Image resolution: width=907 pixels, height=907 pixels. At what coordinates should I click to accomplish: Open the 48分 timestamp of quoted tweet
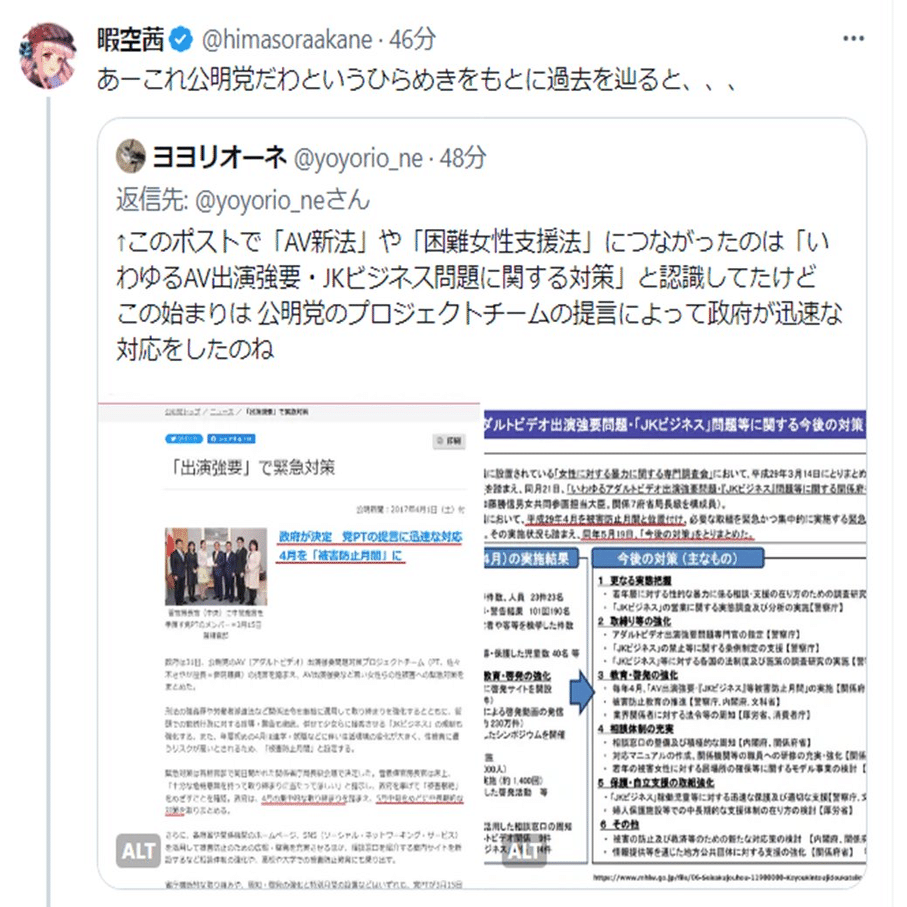pyautogui.click(x=462, y=158)
